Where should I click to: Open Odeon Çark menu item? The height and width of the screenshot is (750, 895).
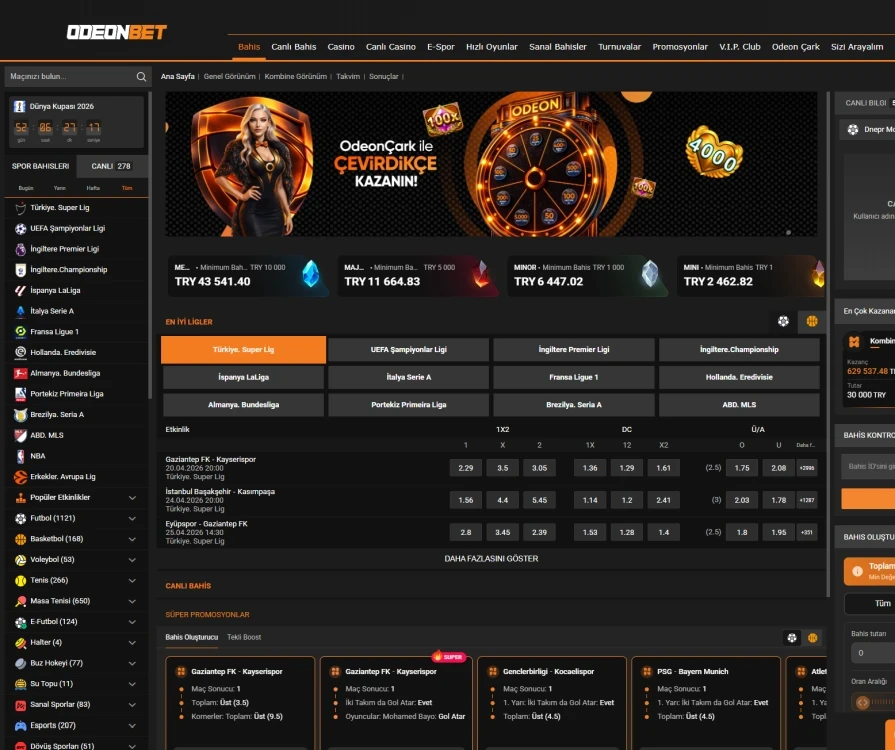pos(795,47)
